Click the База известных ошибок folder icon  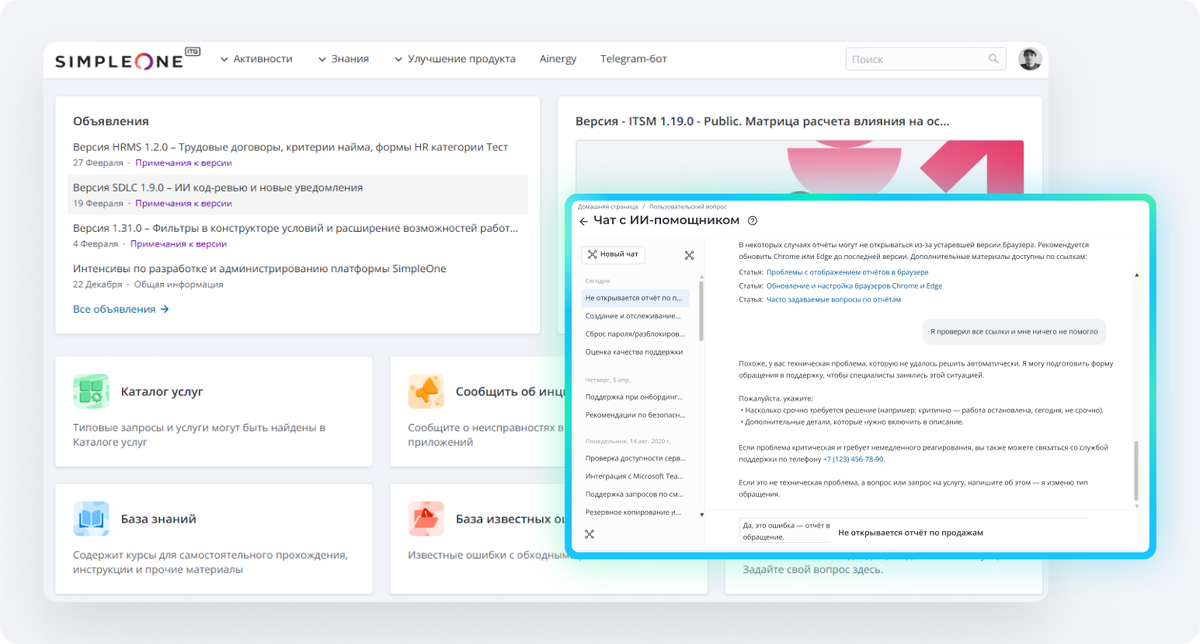(x=426, y=519)
